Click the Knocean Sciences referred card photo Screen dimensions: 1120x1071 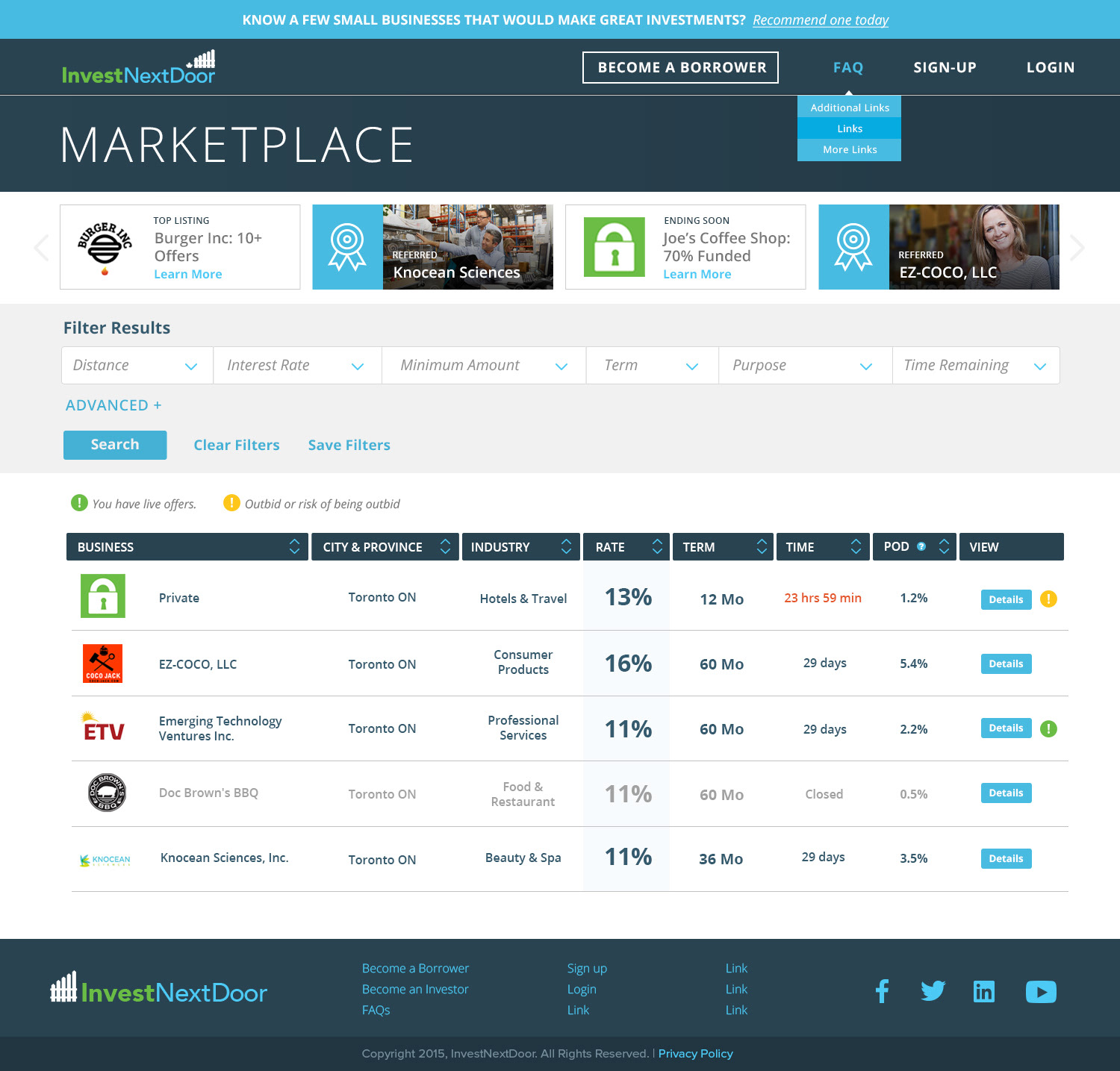[x=468, y=247]
